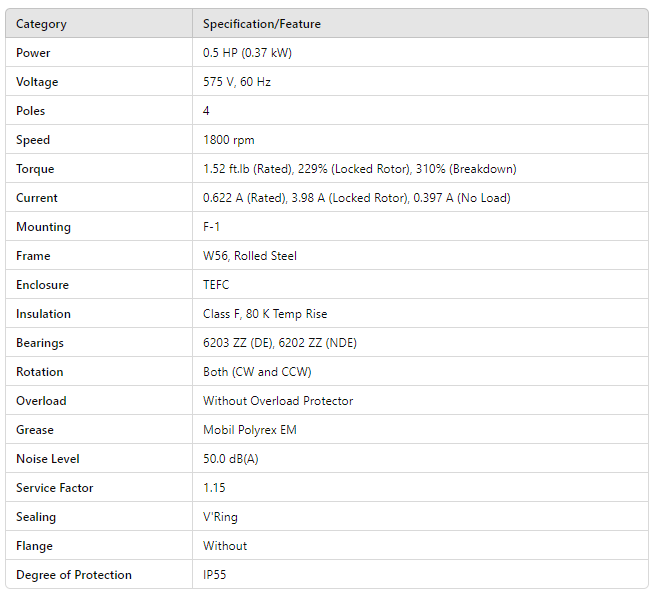The image size is (657, 595).
Task: Click the 0.5 HP (0.37 kW) value
Action: click(x=247, y=53)
